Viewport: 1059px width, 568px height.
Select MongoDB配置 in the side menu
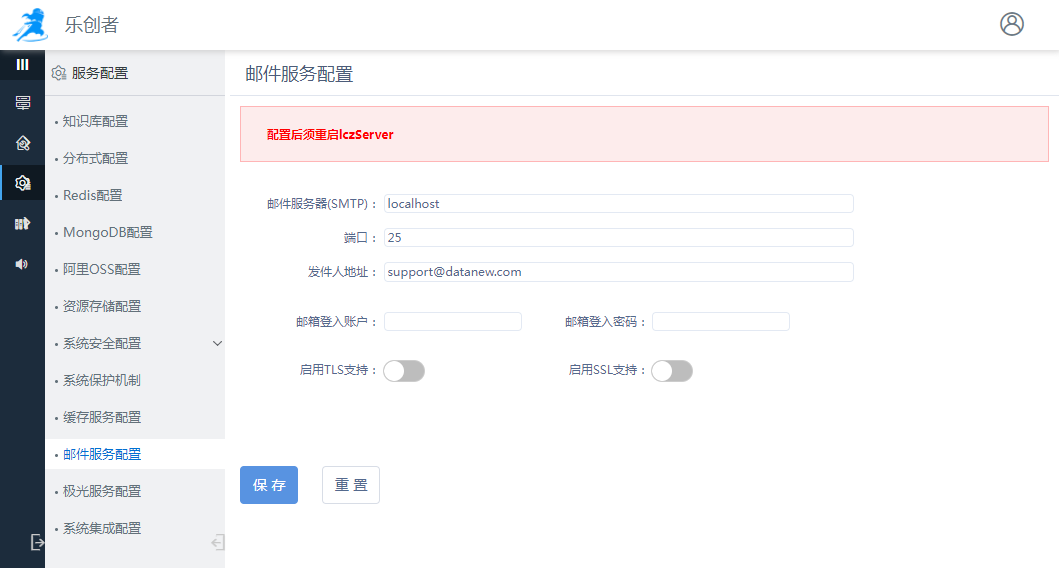(108, 232)
